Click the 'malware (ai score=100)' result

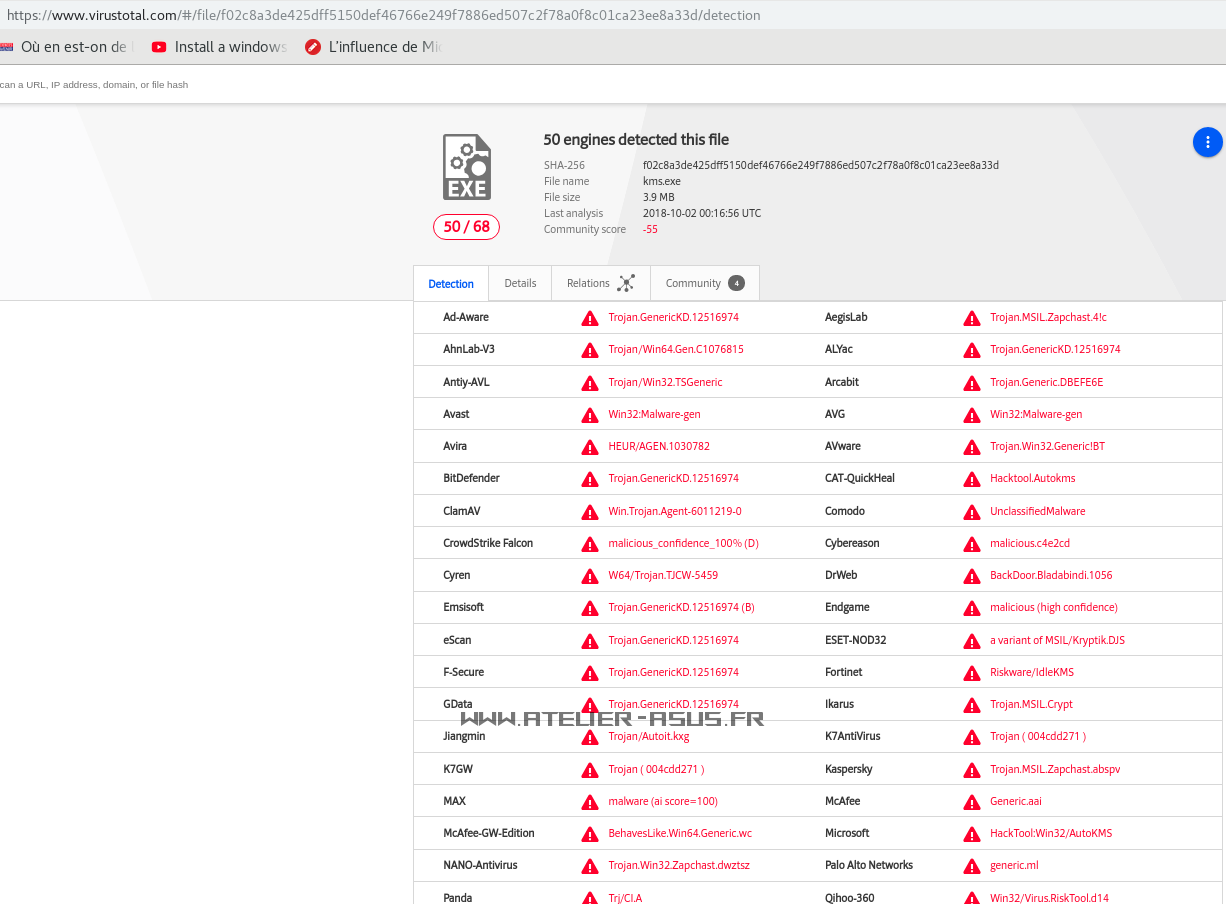click(x=663, y=801)
